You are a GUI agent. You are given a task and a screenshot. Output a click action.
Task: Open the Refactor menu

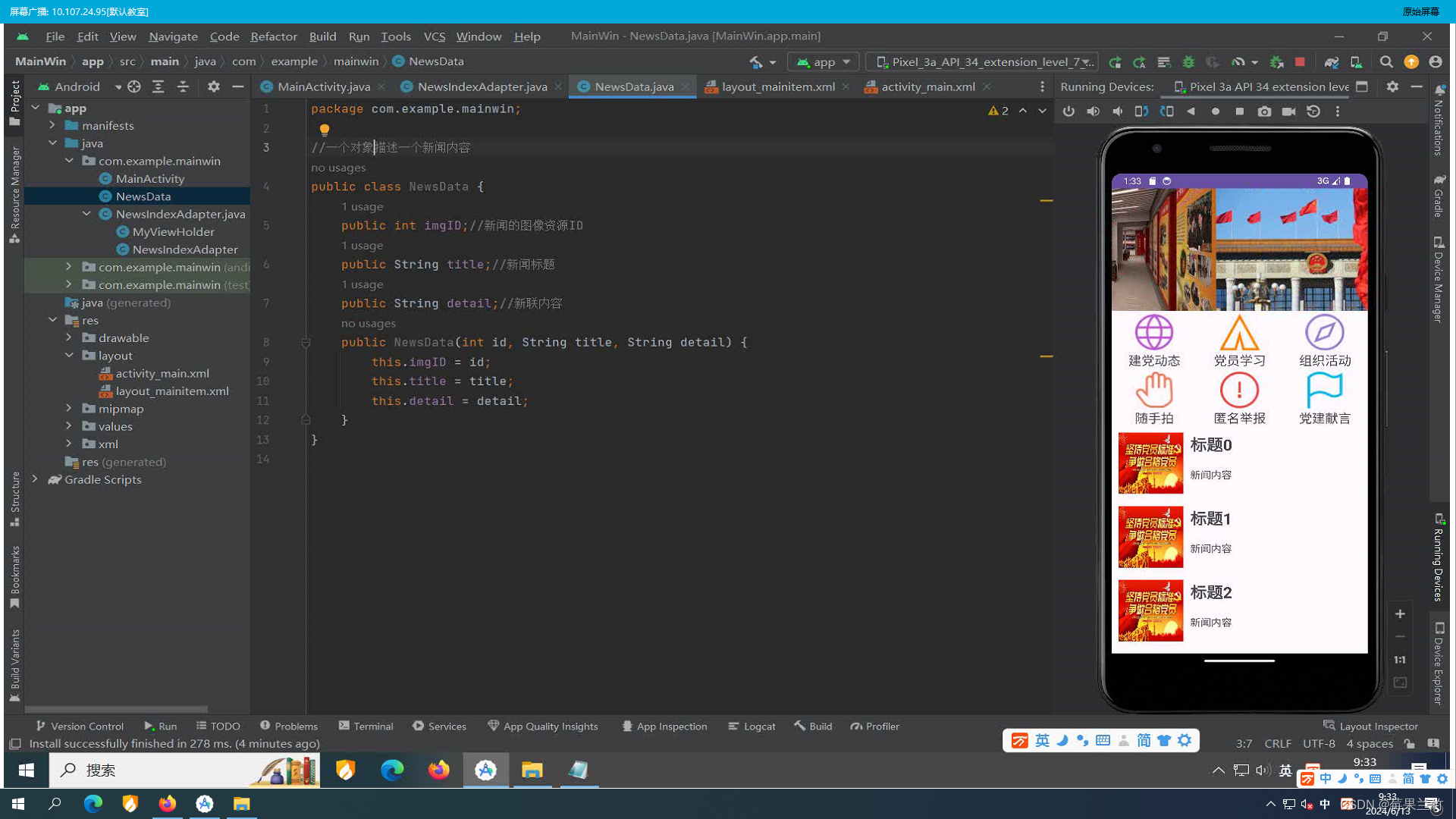click(273, 36)
